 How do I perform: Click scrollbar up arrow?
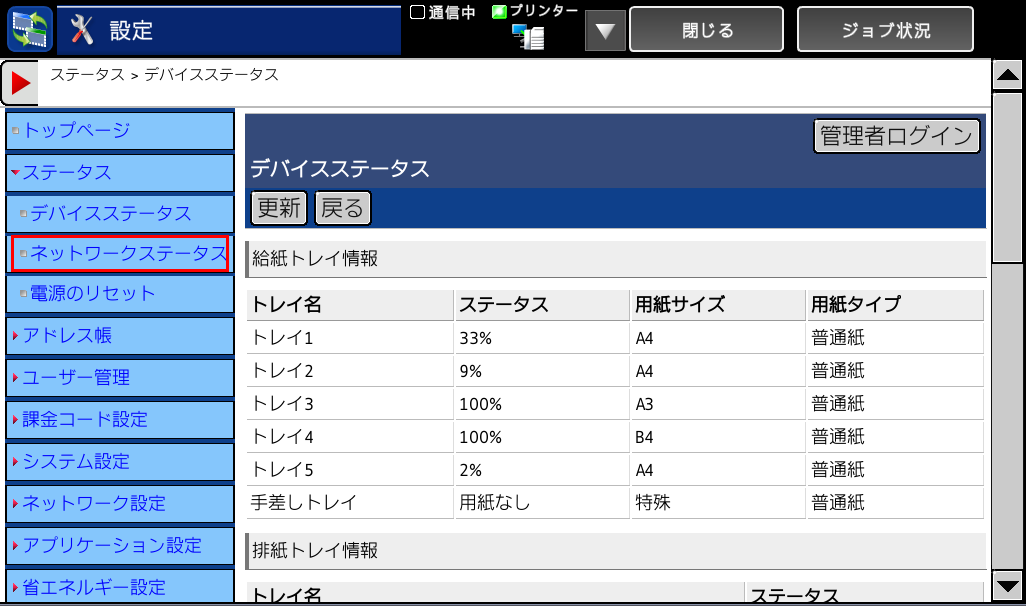pos(1007,74)
